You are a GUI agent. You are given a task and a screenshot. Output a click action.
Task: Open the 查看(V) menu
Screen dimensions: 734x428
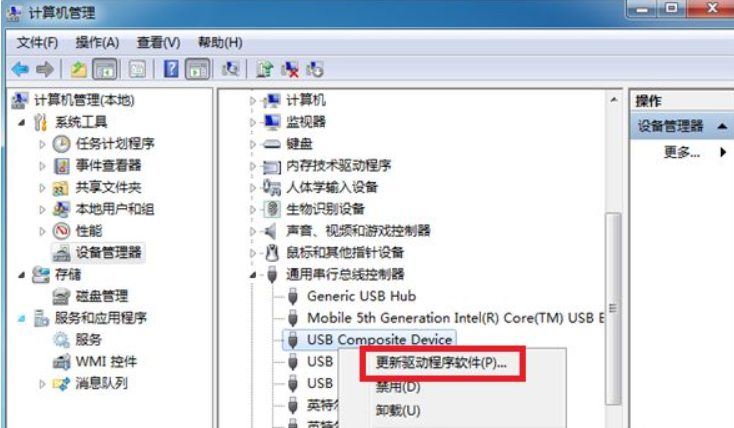pos(158,42)
